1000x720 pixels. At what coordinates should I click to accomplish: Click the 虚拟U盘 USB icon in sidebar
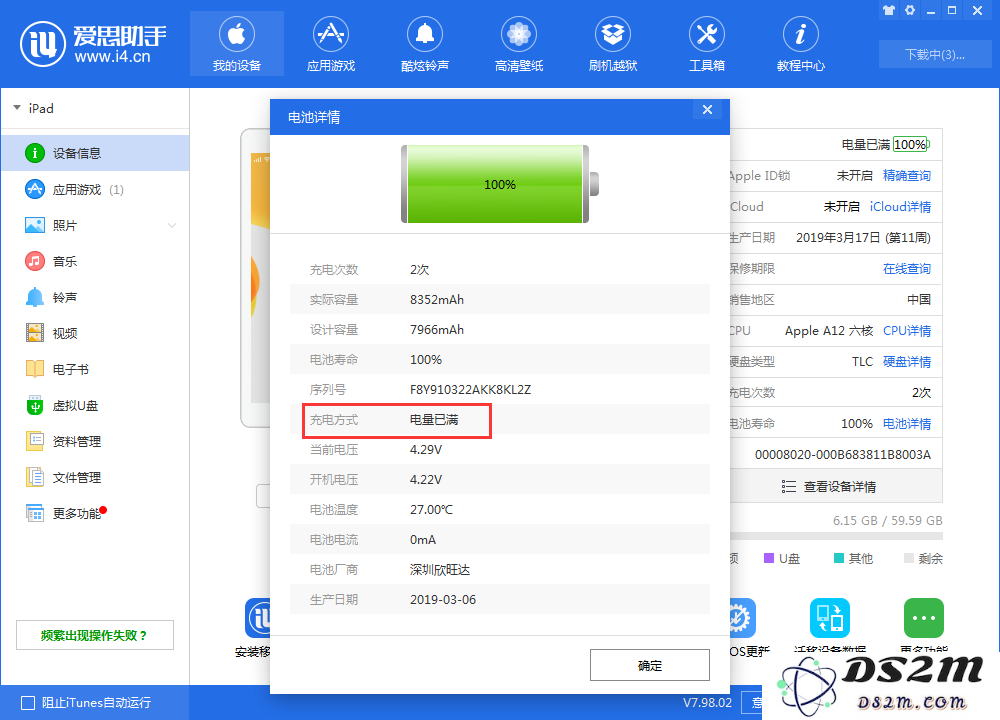(34, 405)
